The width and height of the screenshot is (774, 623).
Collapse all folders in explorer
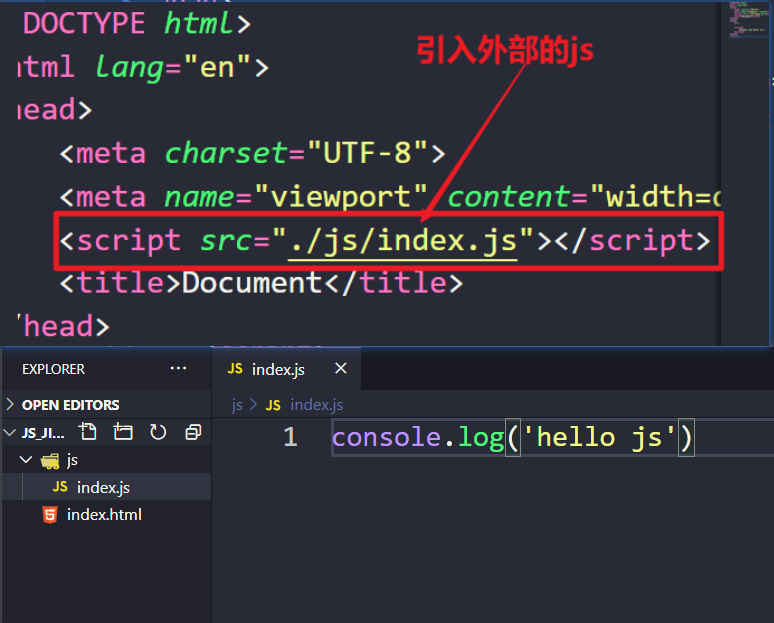(193, 432)
